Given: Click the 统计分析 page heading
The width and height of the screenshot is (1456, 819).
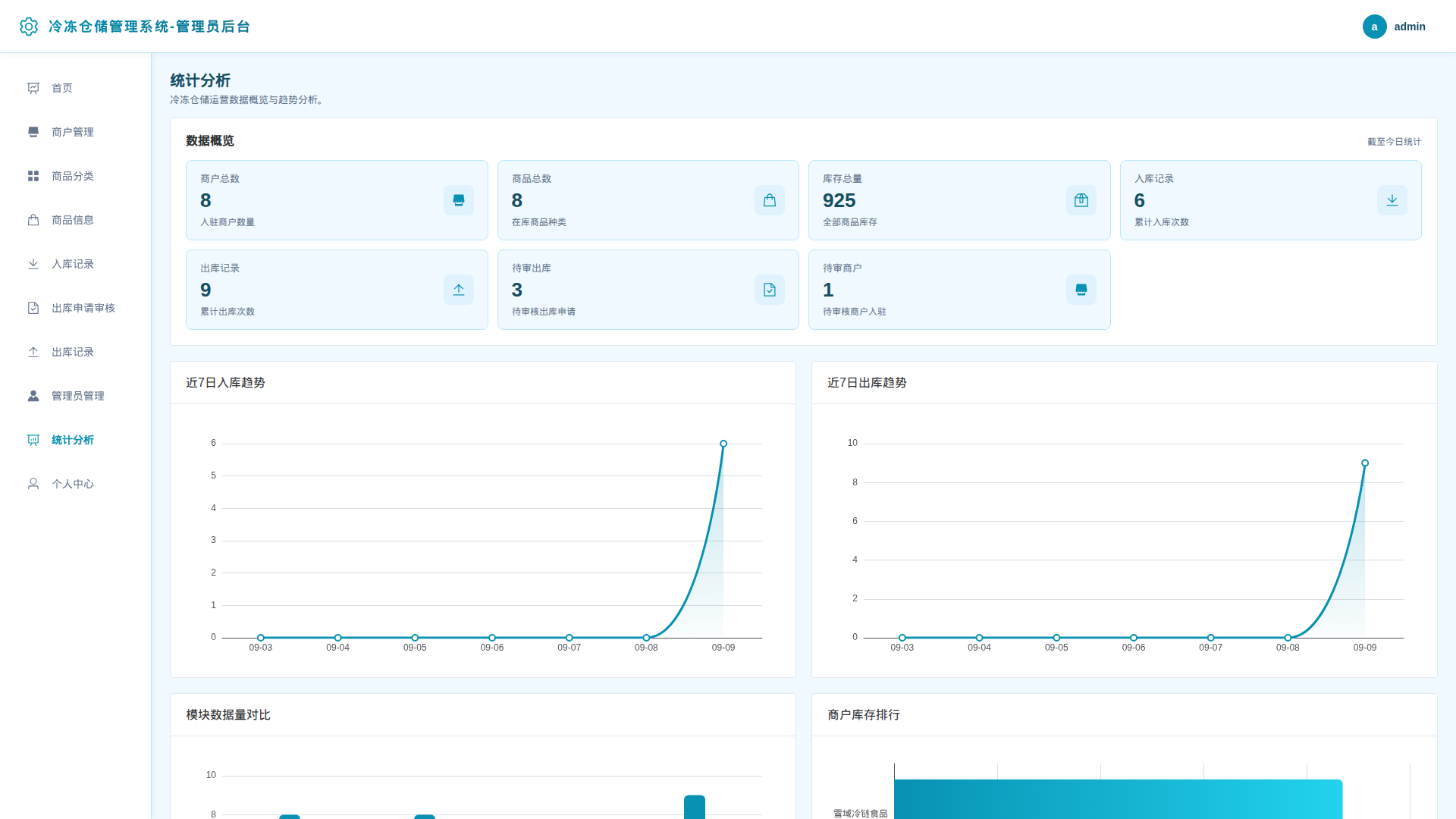Looking at the screenshot, I should coord(200,80).
